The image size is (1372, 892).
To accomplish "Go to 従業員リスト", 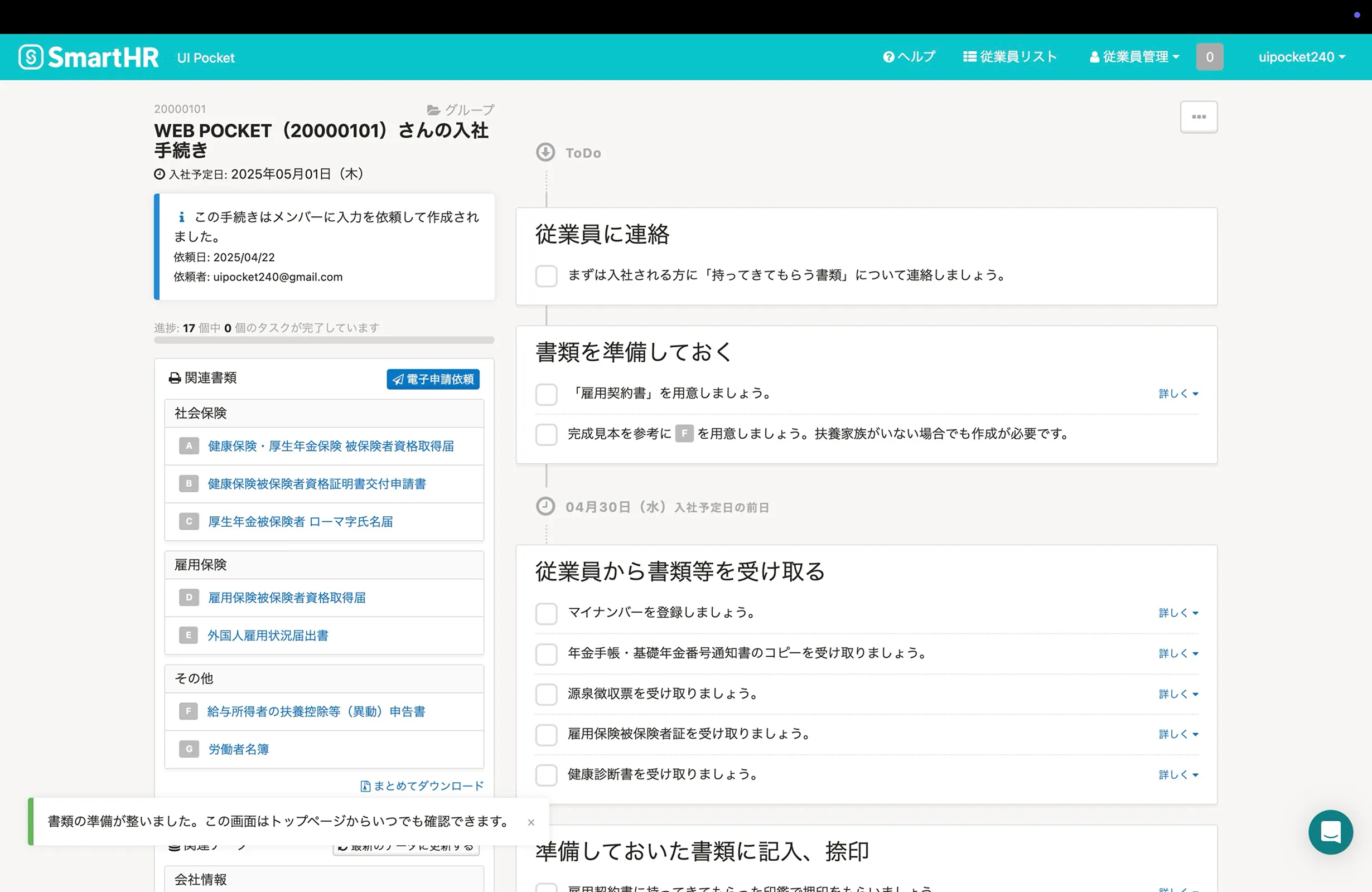I will [1009, 56].
